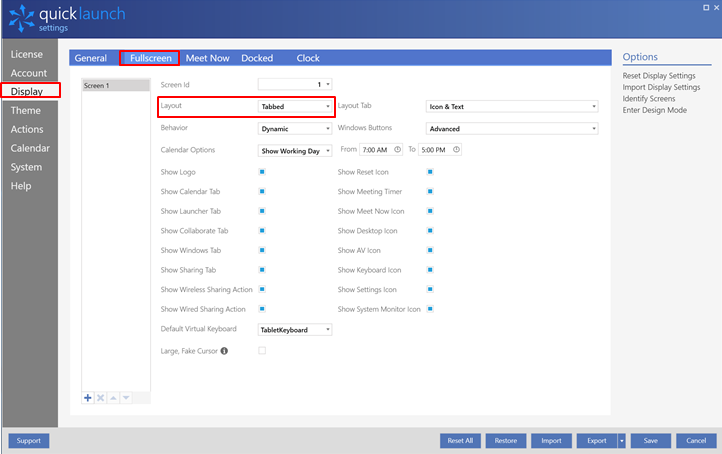Open Help in sidebar
Viewport: 722px width, 454px height.
21,186
